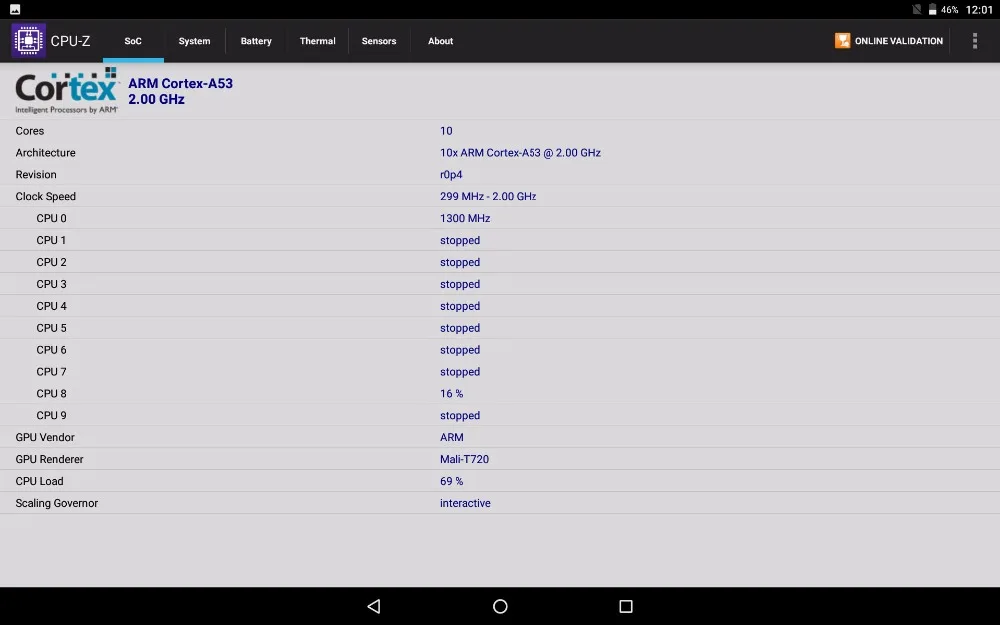Tap the Mali-T720 value

point(464,459)
